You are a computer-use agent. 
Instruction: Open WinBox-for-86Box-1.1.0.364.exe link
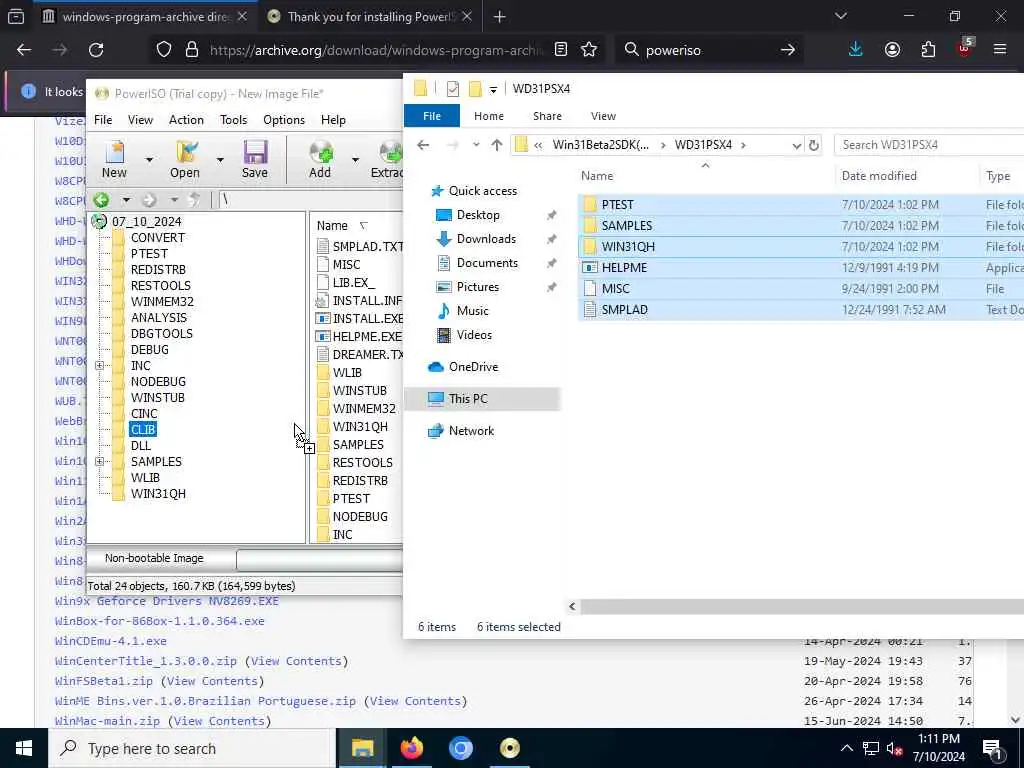click(x=160, y=621)
